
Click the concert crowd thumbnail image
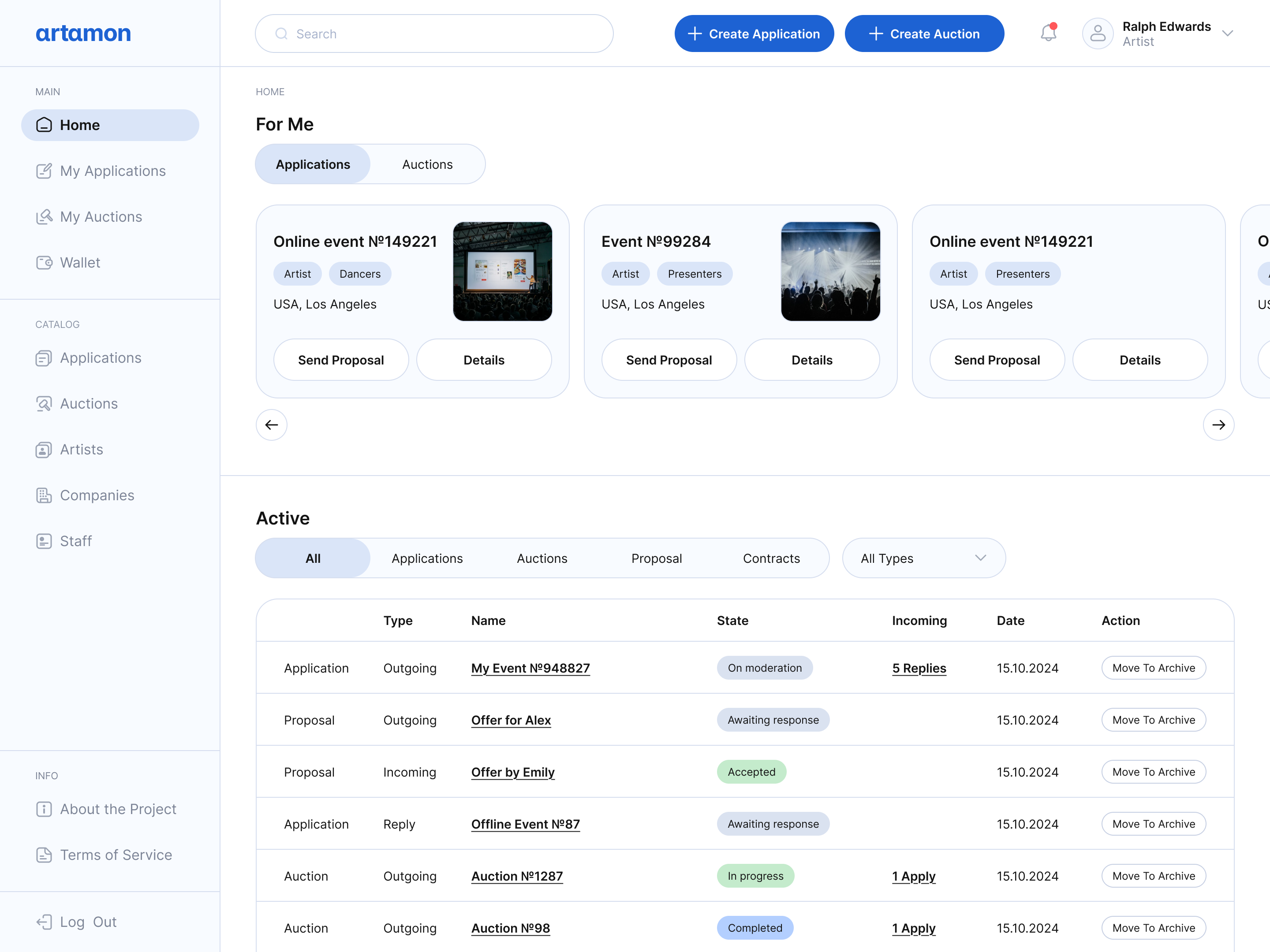tap(830, 271)
